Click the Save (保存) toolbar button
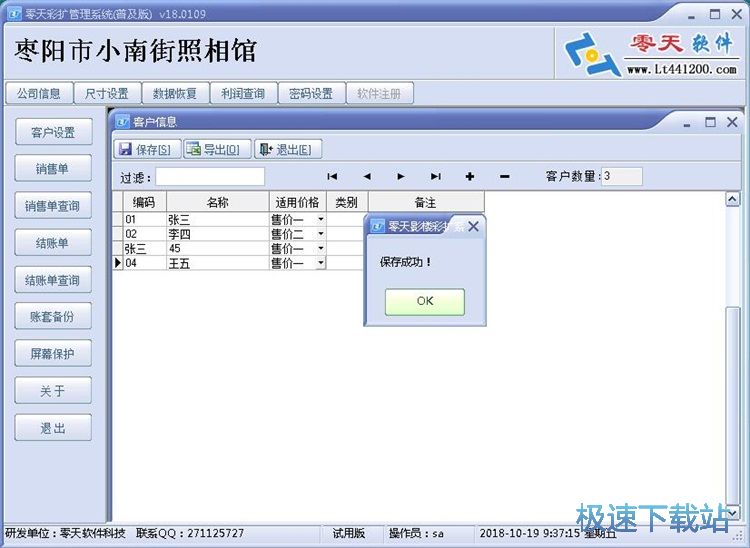This screenshot has height=548, width=750. click(147, 149)
